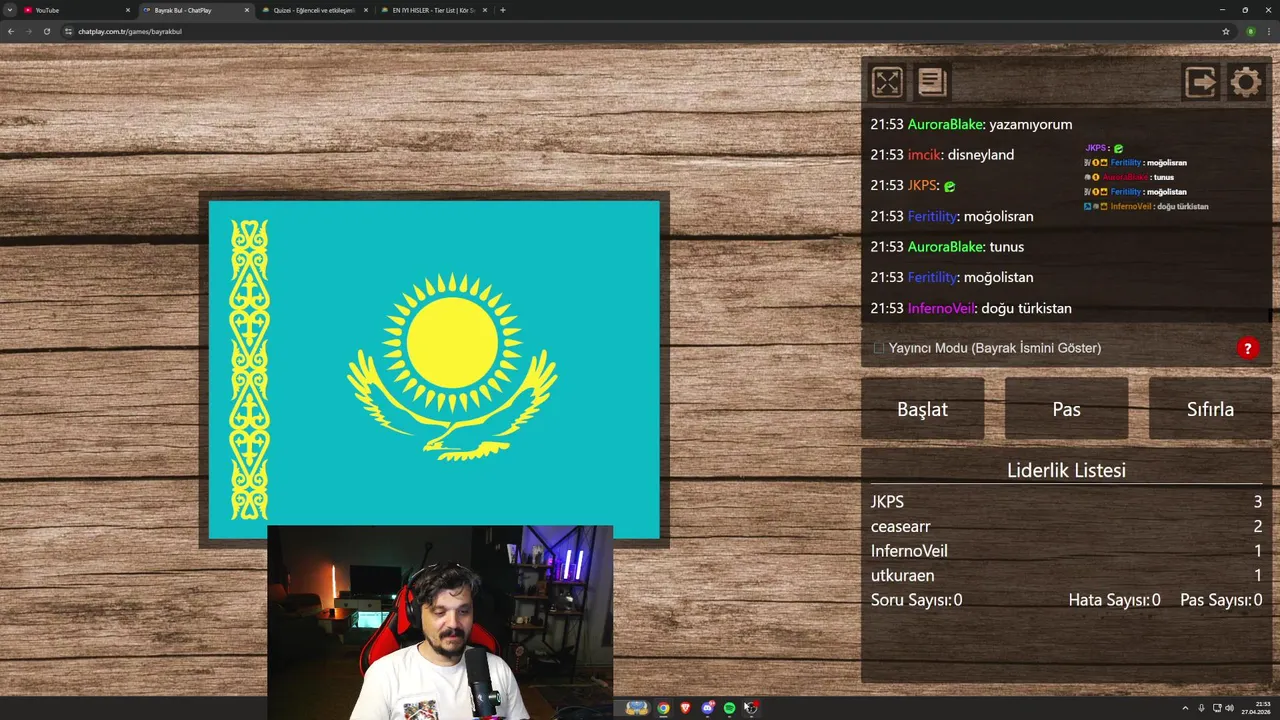This screenshot has height=720, width=1280.
Task: Click the Pas button
Action: click(x=1066, y=409)
